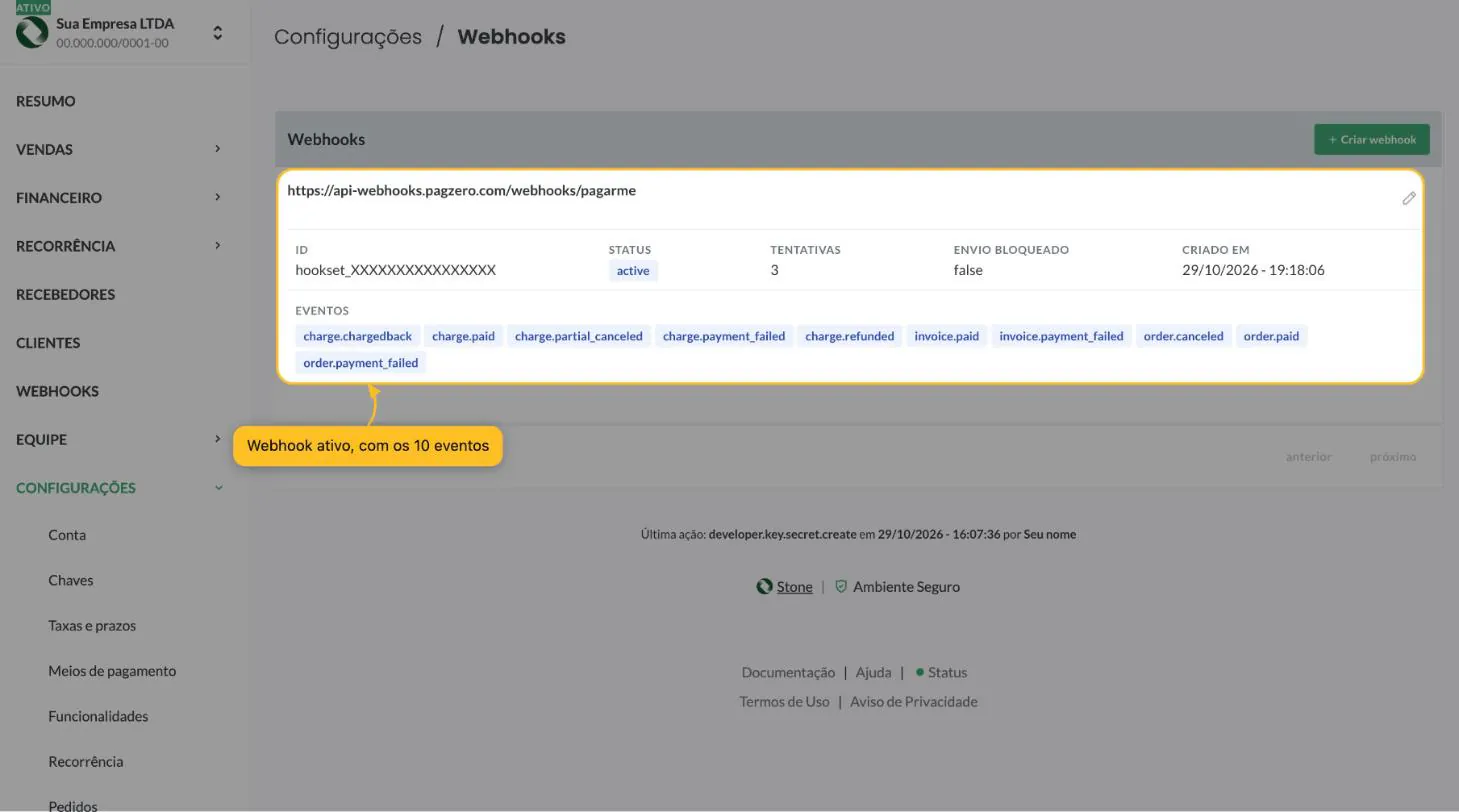Collapse the Configurações menu chevron
The width and height of the screenshot is (1459, 812).
(x=218, y=488)
